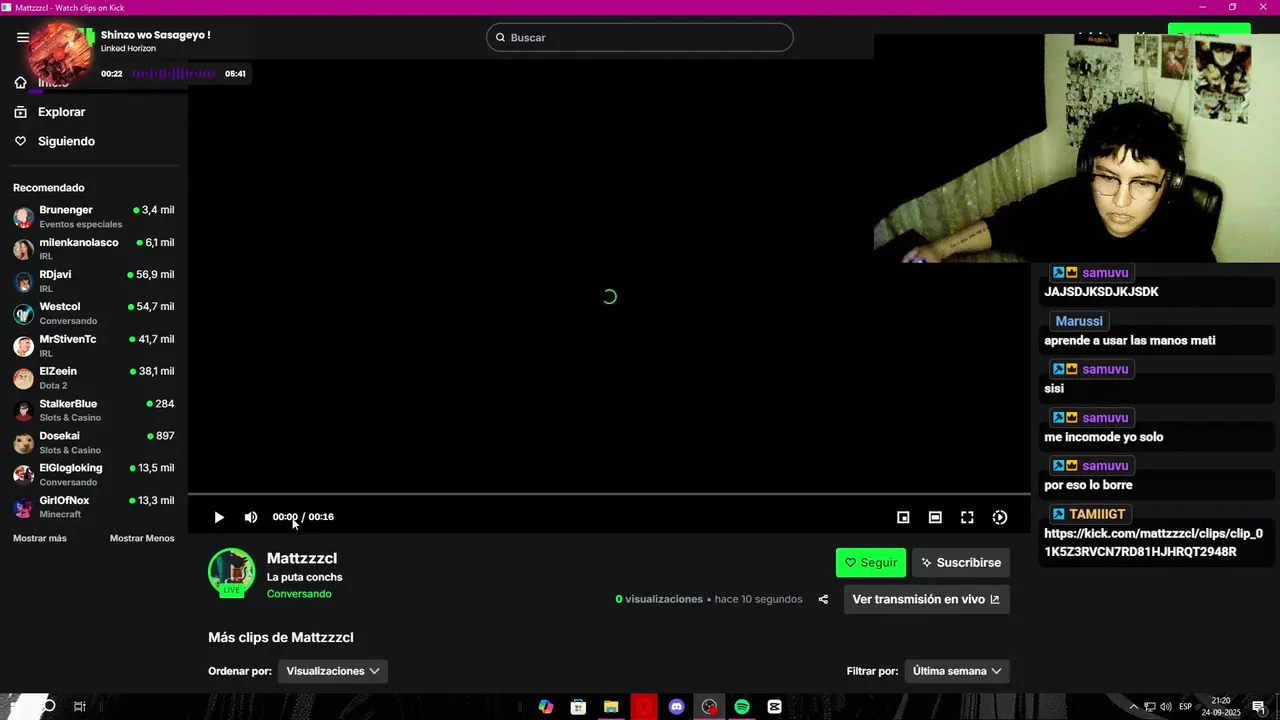Viewport: 1280px width, 720px height.
Task: Open volume control in system tray
Action: click(1166, 707)
